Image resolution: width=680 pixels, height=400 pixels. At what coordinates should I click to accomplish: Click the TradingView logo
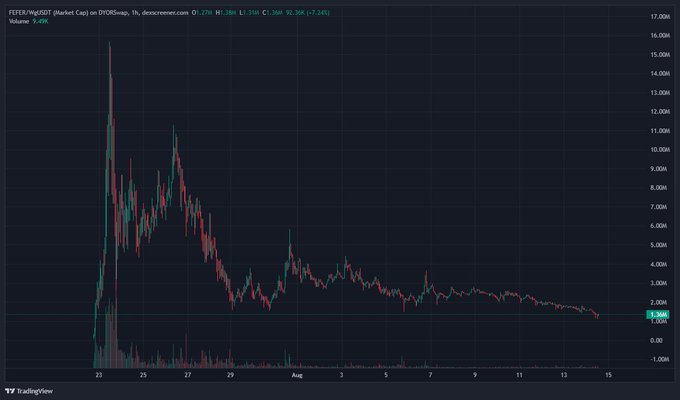pos(29,391)
